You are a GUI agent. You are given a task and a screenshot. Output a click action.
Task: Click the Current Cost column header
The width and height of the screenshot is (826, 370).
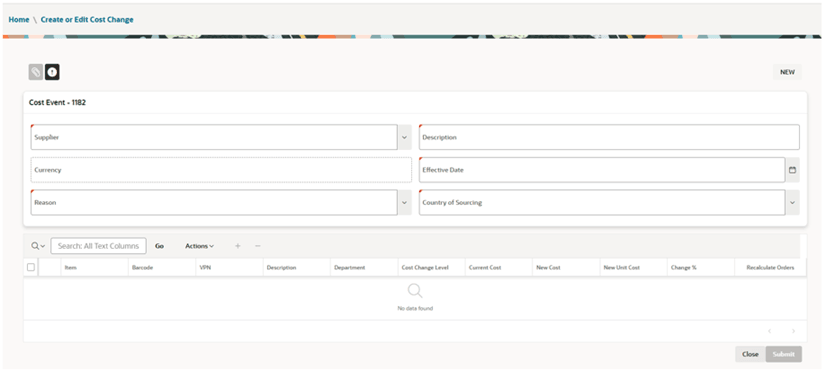(x=499, y=267)
